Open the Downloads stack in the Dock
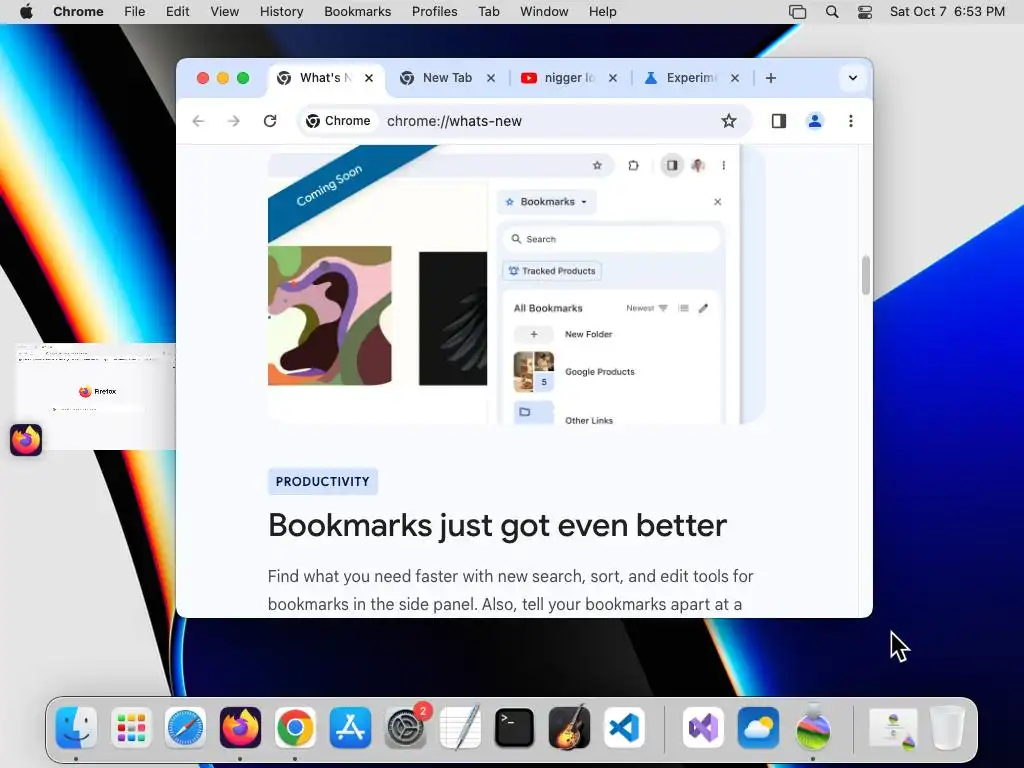The image size is (1024, 768). pos(893,728)
